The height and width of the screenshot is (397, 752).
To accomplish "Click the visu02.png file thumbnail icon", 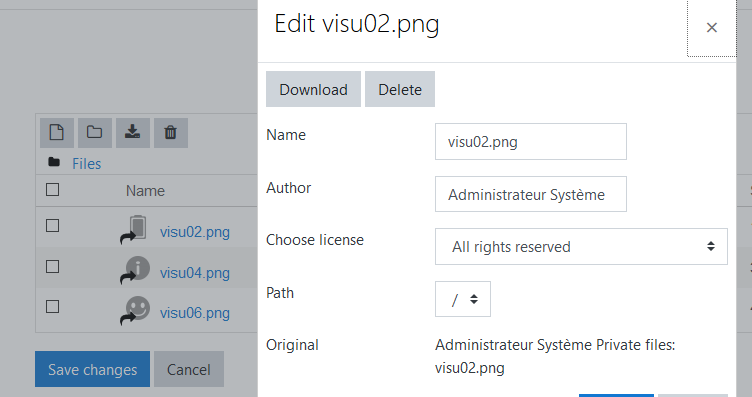I will coord(135,230).
